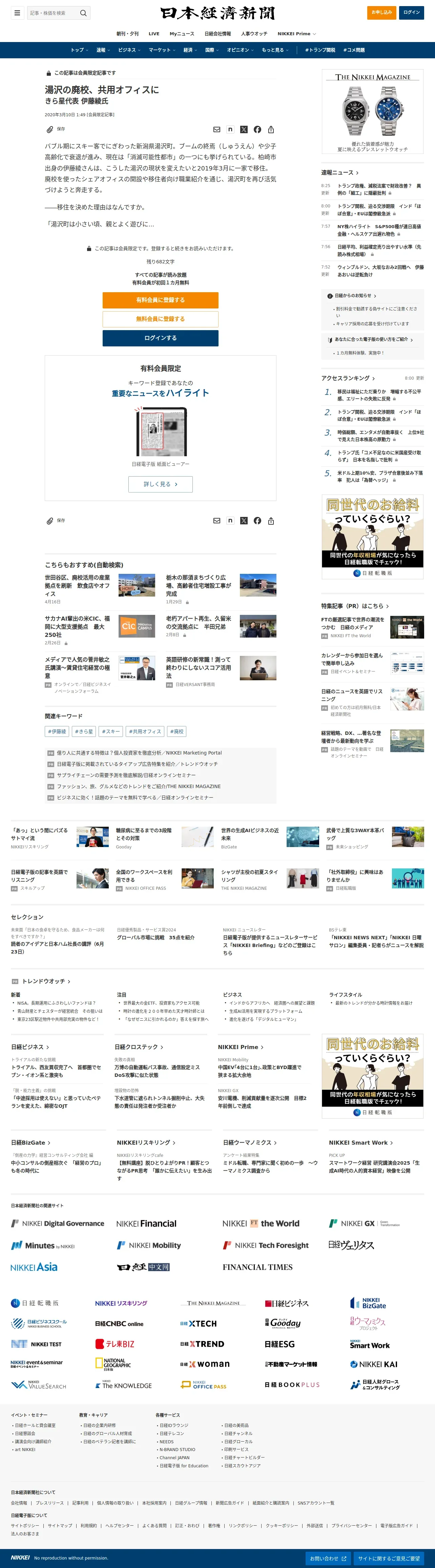Open the NIKKEI Financial logo
Image resolution: width=435 pixels, height=1568 pixels.
coord(147,1224)
